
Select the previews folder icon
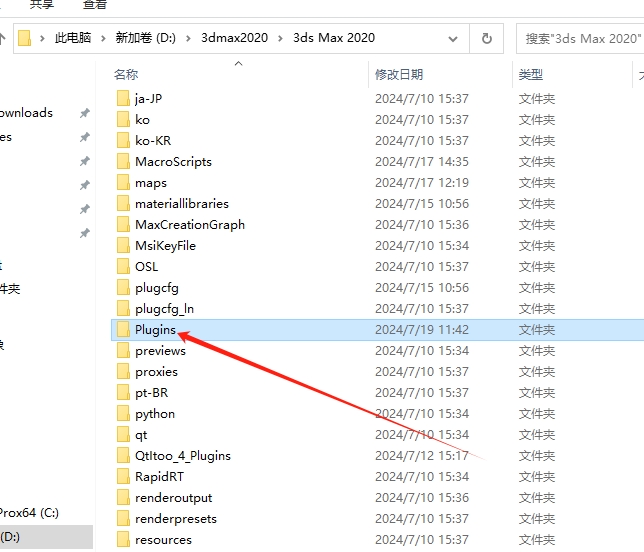[123, 350]
